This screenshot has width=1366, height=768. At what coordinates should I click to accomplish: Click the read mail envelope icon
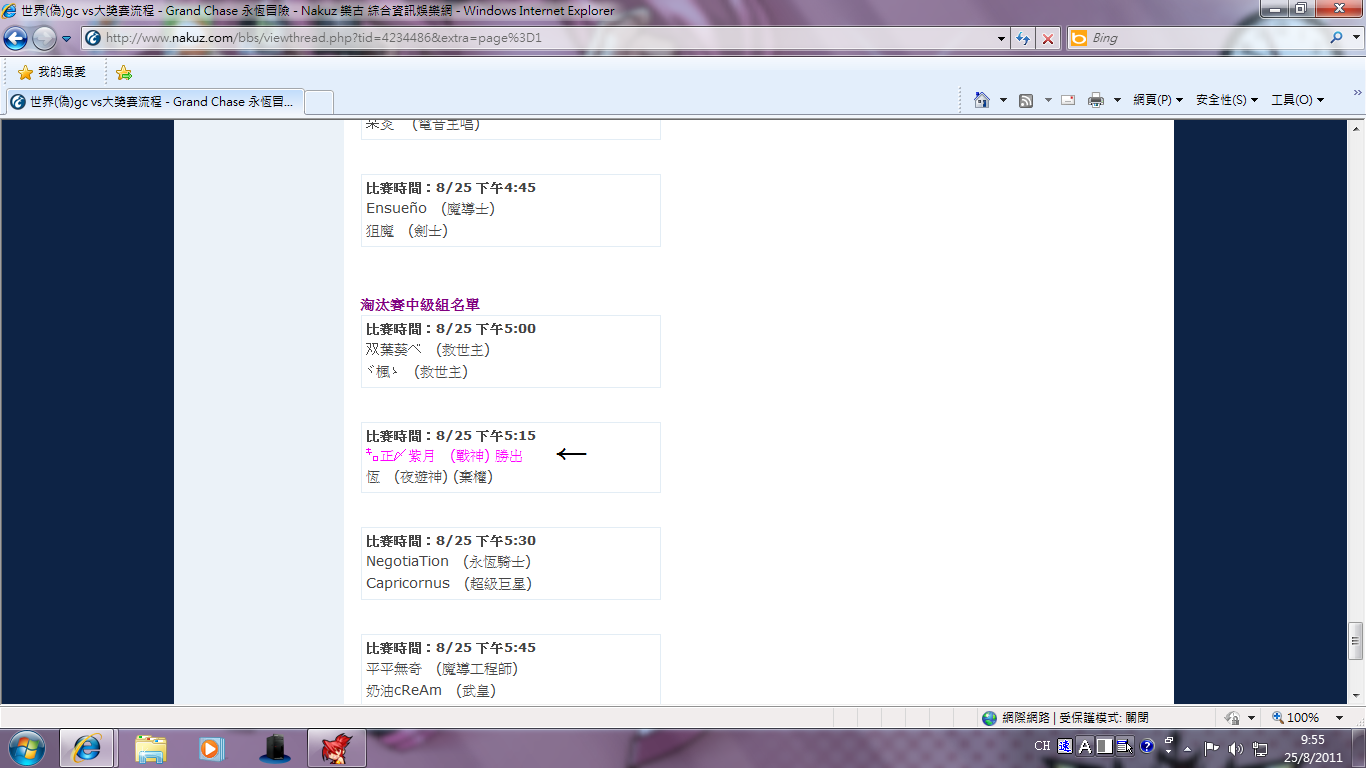(x=1068, y=100)
